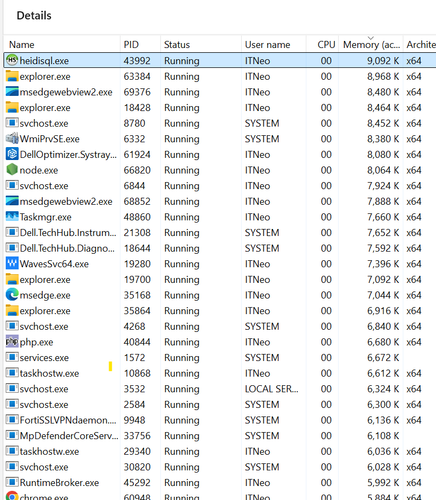Click the heidisql.exe process icon
Screen dimensions: 436x500
pyautogui.click(x=12, y=60)
